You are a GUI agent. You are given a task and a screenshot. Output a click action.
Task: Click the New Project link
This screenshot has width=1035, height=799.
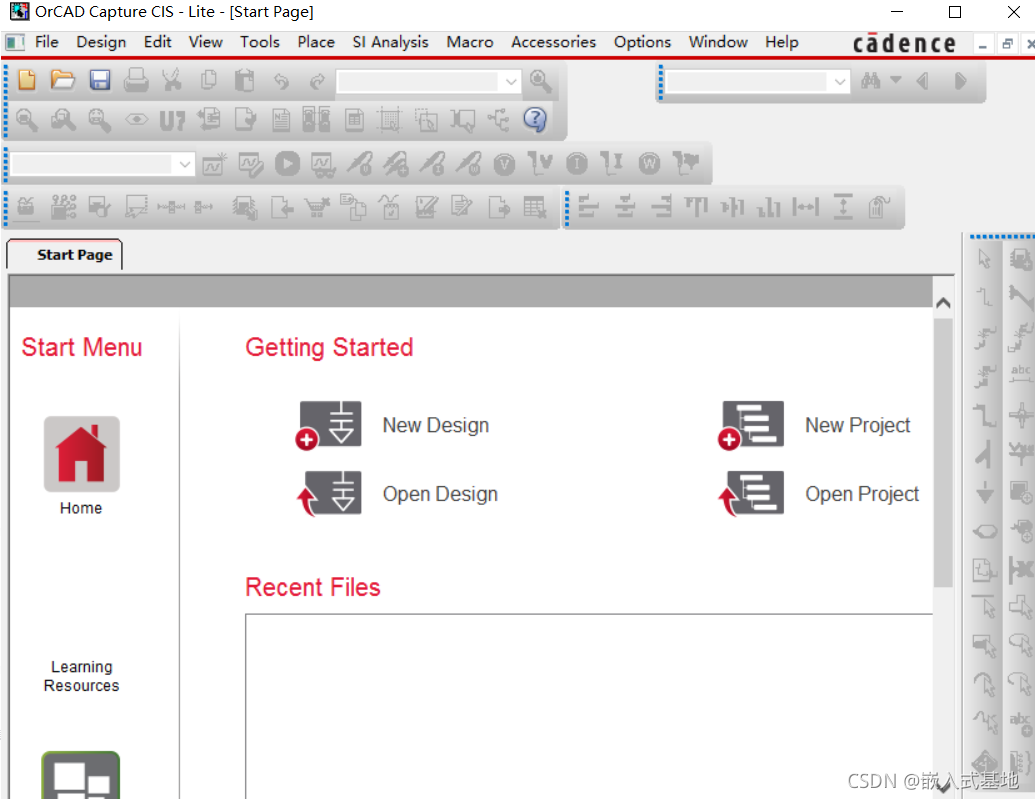click(857, 425)
